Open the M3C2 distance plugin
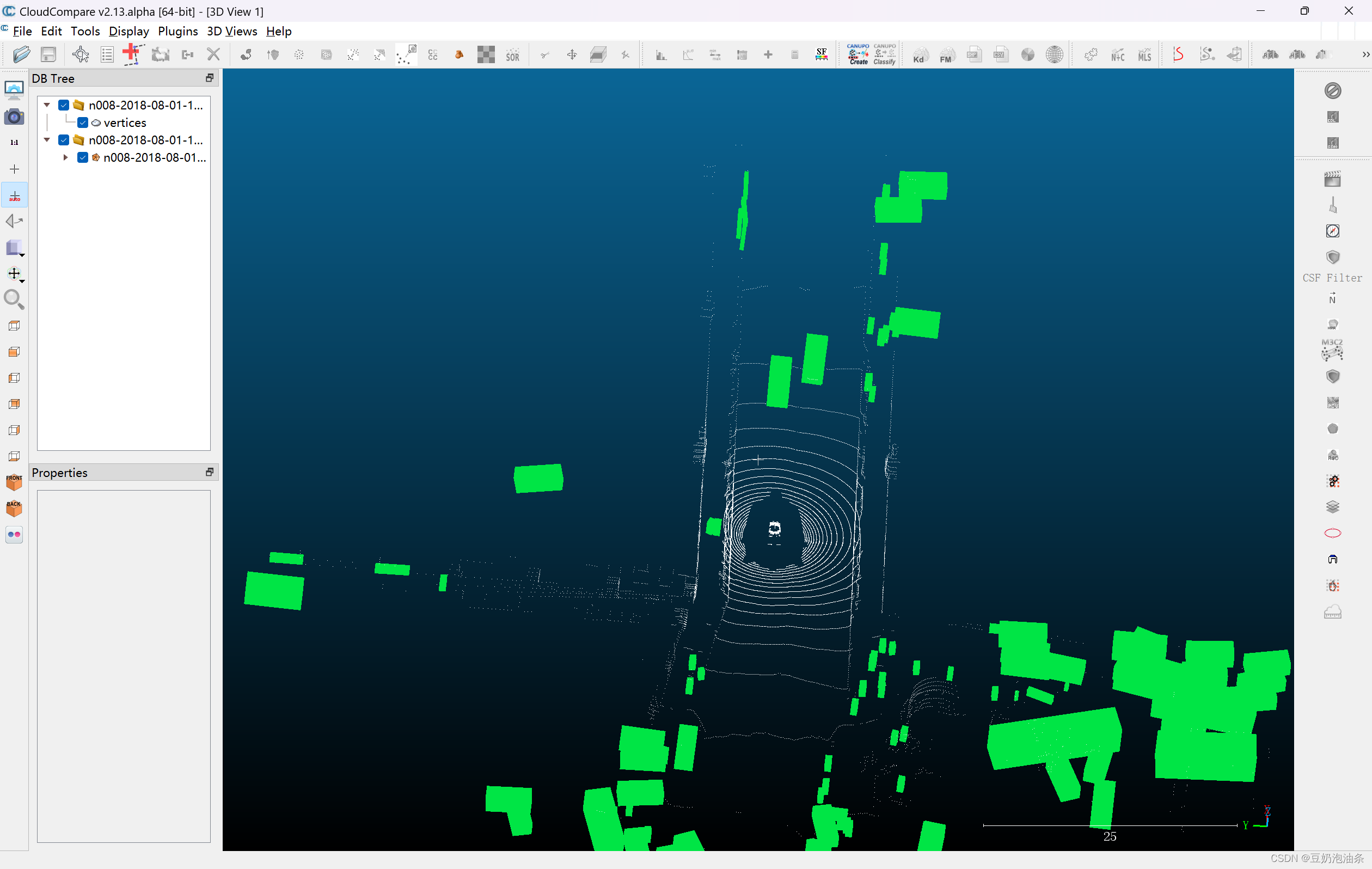 tap(1332, 350)
